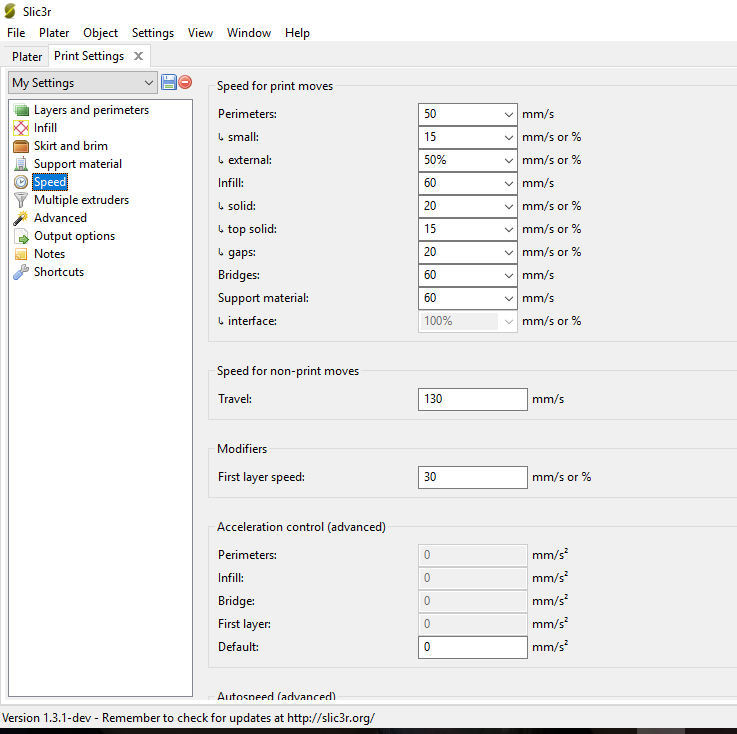Click the Travel speed input field

472,399
